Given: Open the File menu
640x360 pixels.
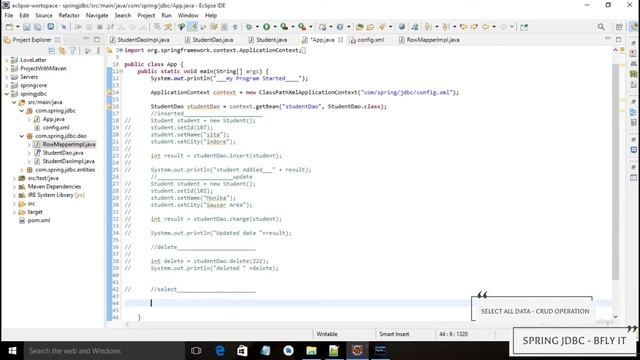Looking at the screenshot, I should tap(9, 15).
